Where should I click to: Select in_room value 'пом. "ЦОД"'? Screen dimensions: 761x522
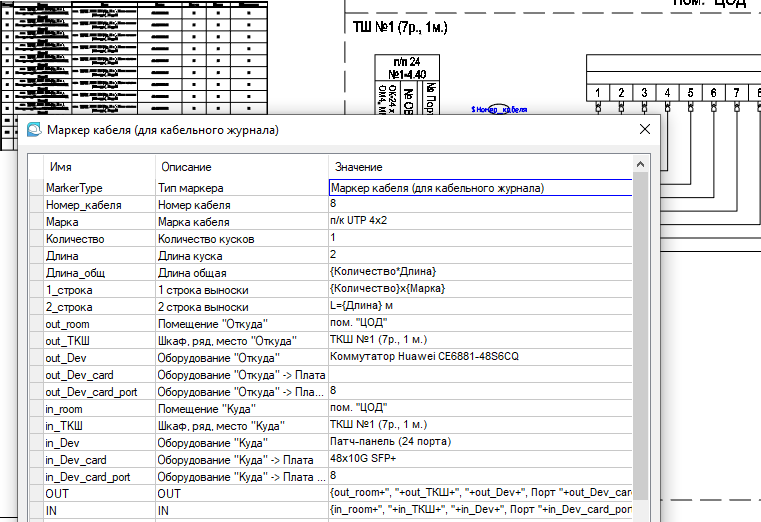point(480,408)
